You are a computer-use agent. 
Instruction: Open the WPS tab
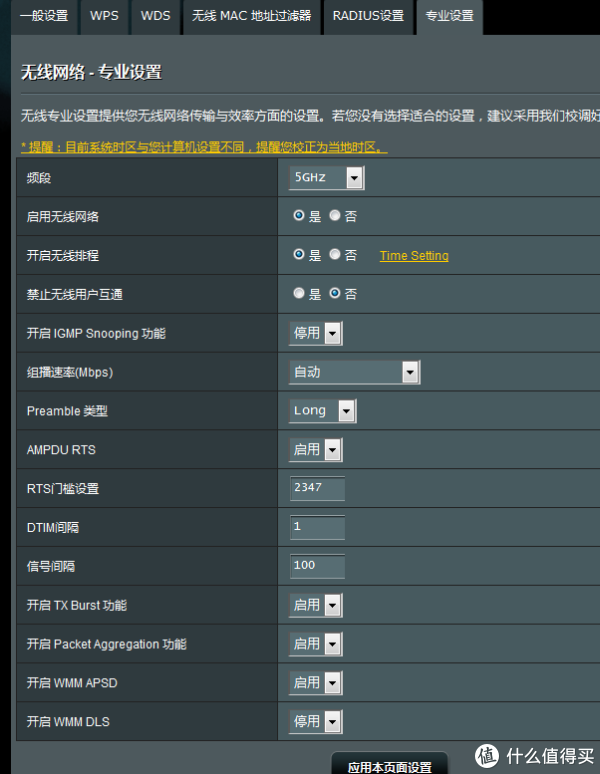[103, 16]
